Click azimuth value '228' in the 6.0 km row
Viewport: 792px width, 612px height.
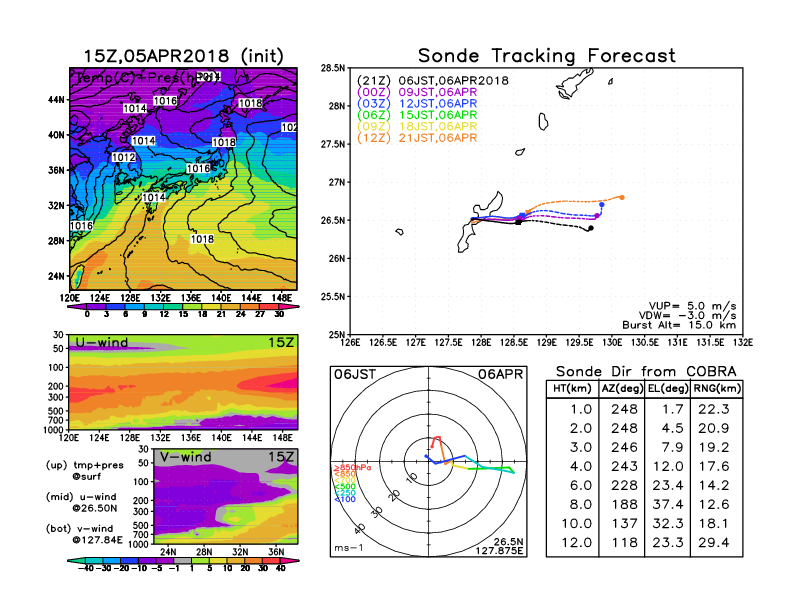624,486
